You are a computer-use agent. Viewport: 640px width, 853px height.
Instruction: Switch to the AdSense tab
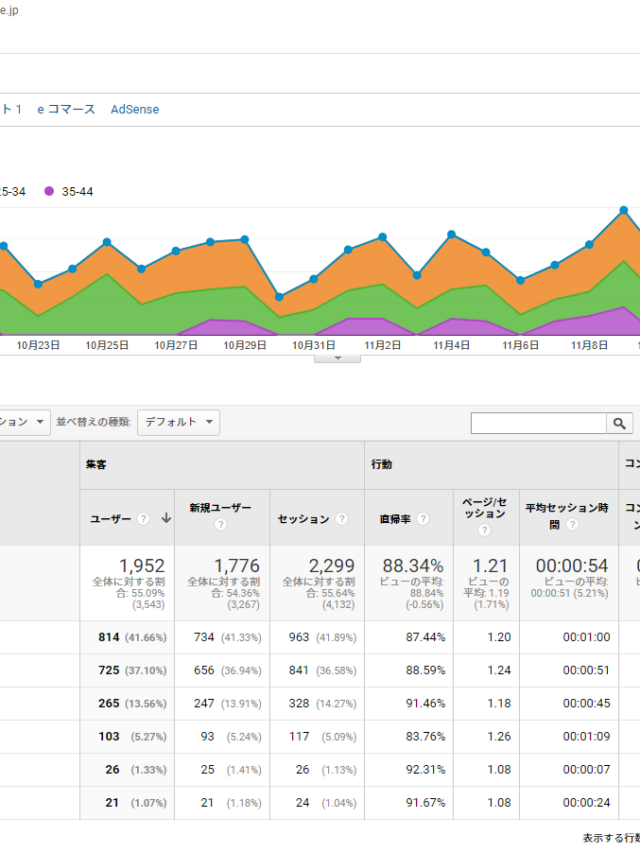coord(135,110)
